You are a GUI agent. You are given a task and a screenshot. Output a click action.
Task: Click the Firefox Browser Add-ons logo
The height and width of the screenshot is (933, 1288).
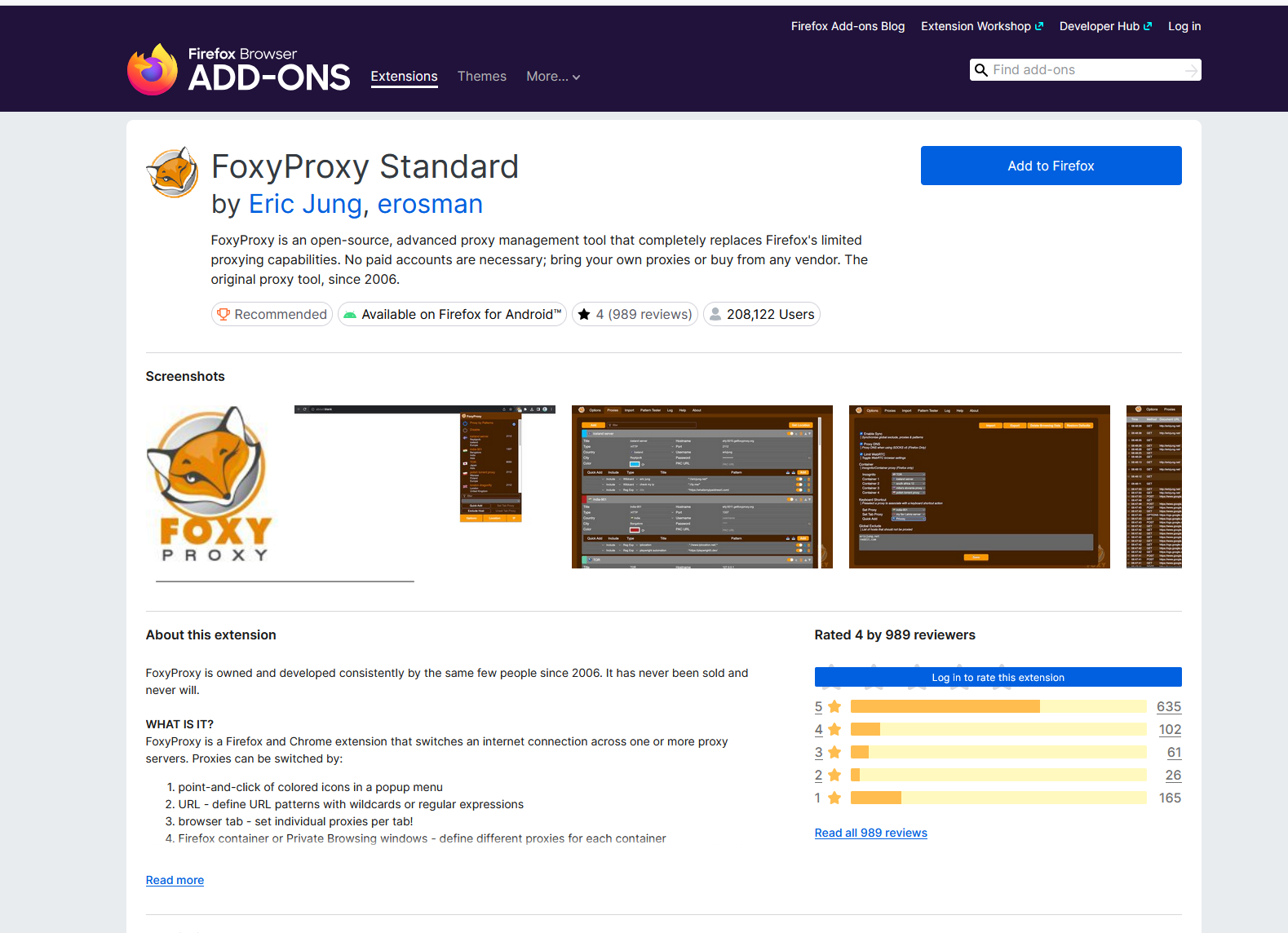click(x=238, y=69)
